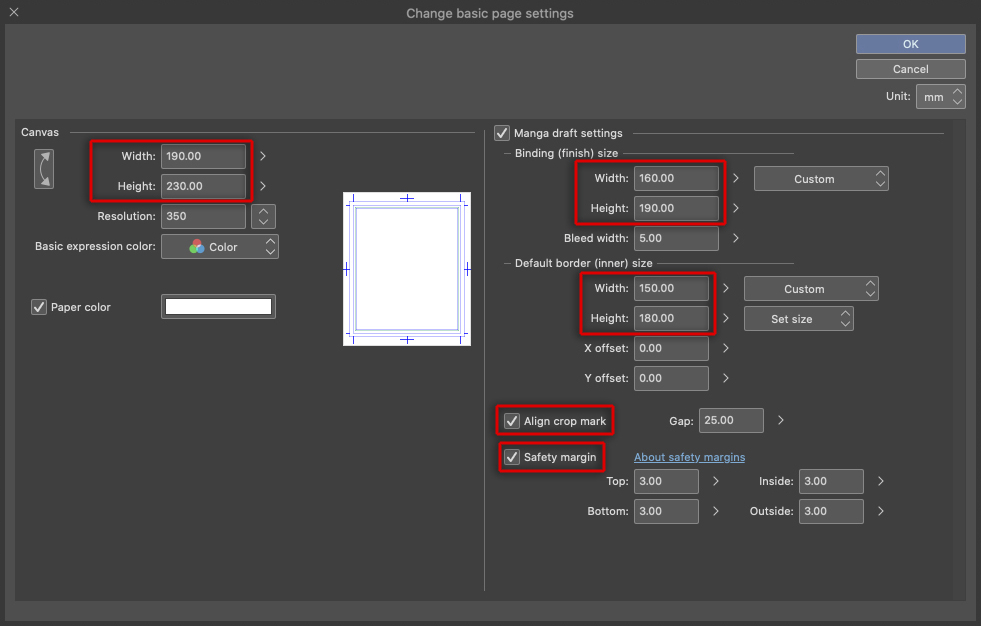This screenshot has width=981, height=626.
Task: Uncheck the Align crop mark option
Action: [x=512, y=421]
